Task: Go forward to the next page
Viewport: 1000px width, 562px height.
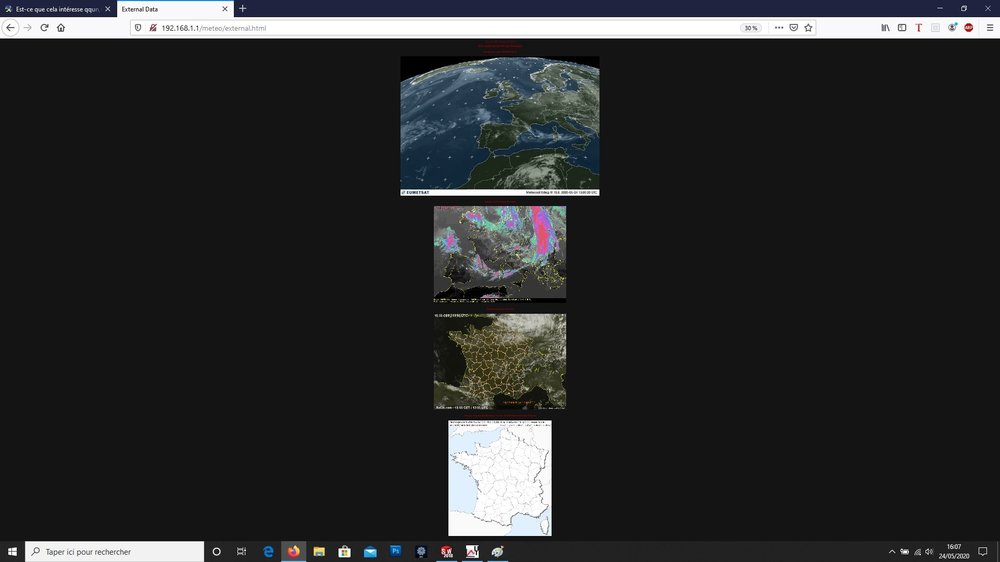Action: tap(27, 27)
